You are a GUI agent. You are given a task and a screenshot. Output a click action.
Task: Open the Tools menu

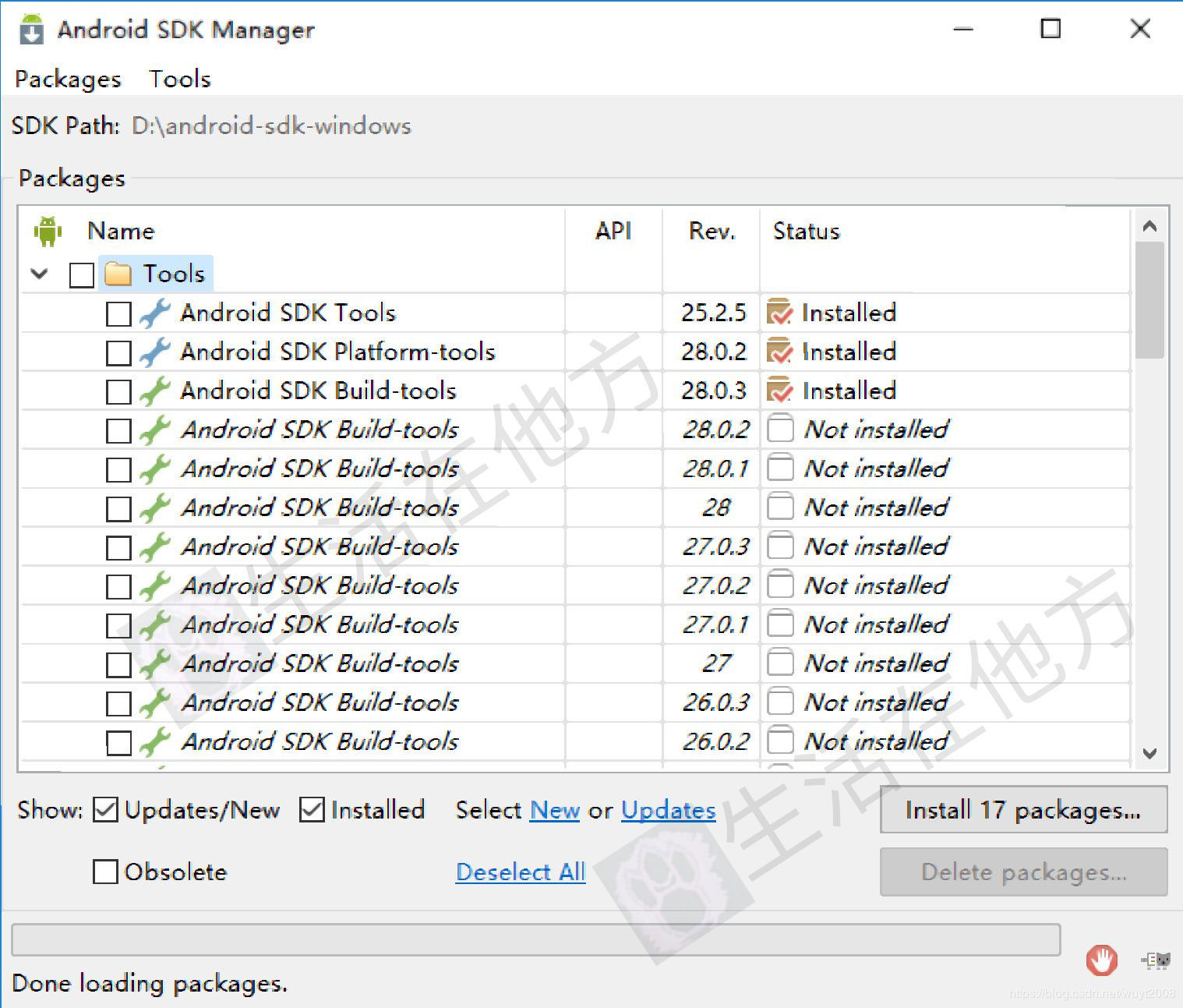point(180,79)
